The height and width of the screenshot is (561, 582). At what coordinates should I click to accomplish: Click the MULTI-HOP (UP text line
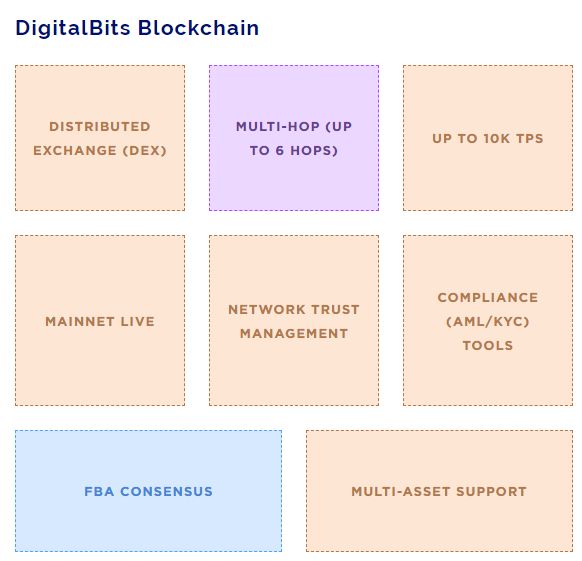click(294, 127)
